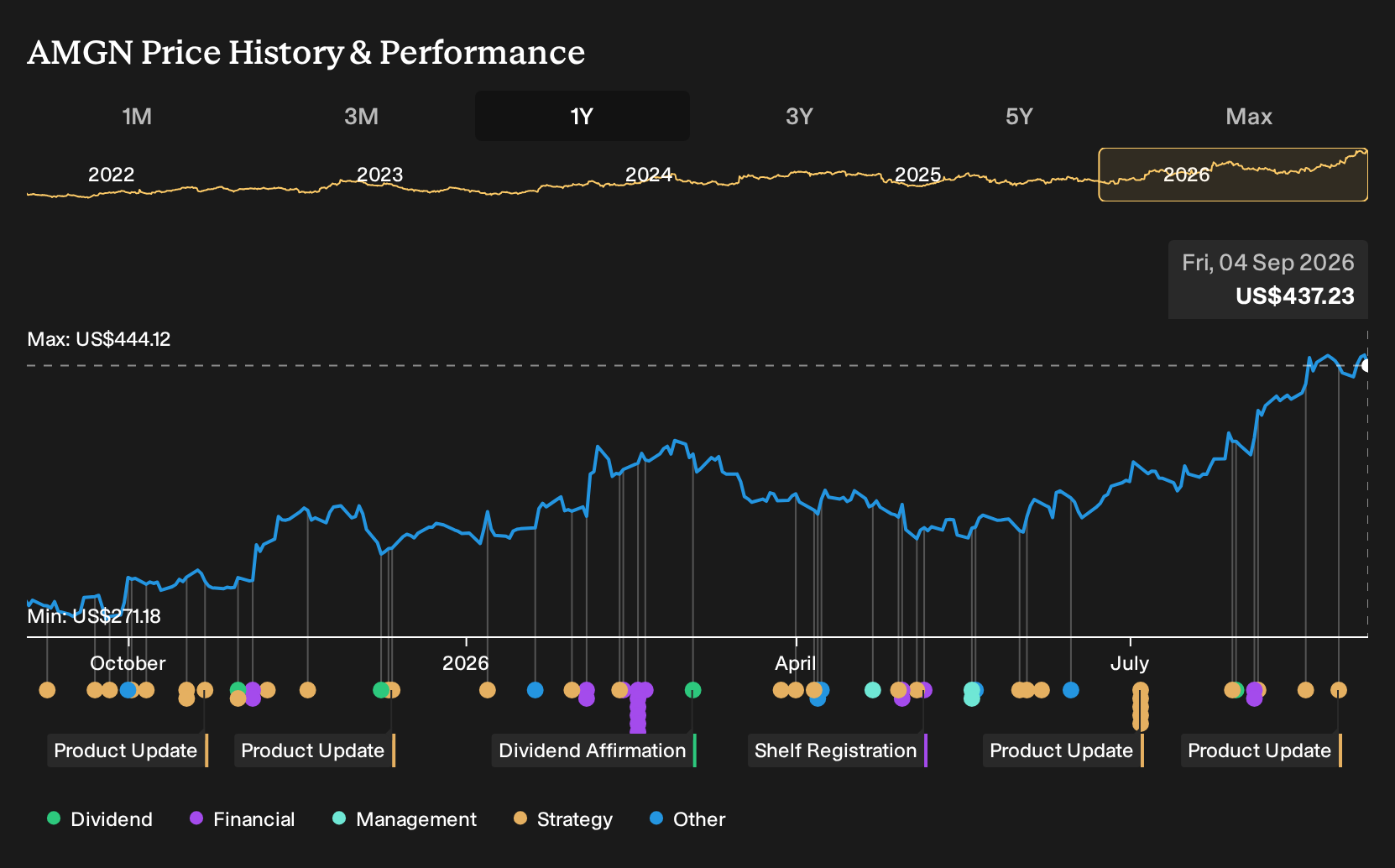
Task: Click the current price endpoint dot
Action: pyautogui.click(x=1366, y=365)
